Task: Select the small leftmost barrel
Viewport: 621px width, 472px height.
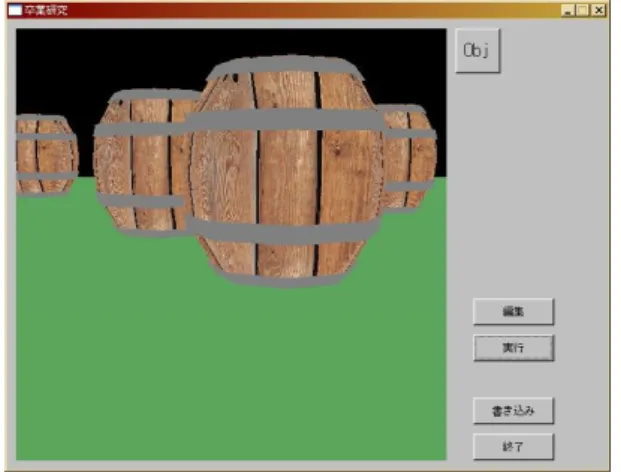Action: tap(47, 155)
